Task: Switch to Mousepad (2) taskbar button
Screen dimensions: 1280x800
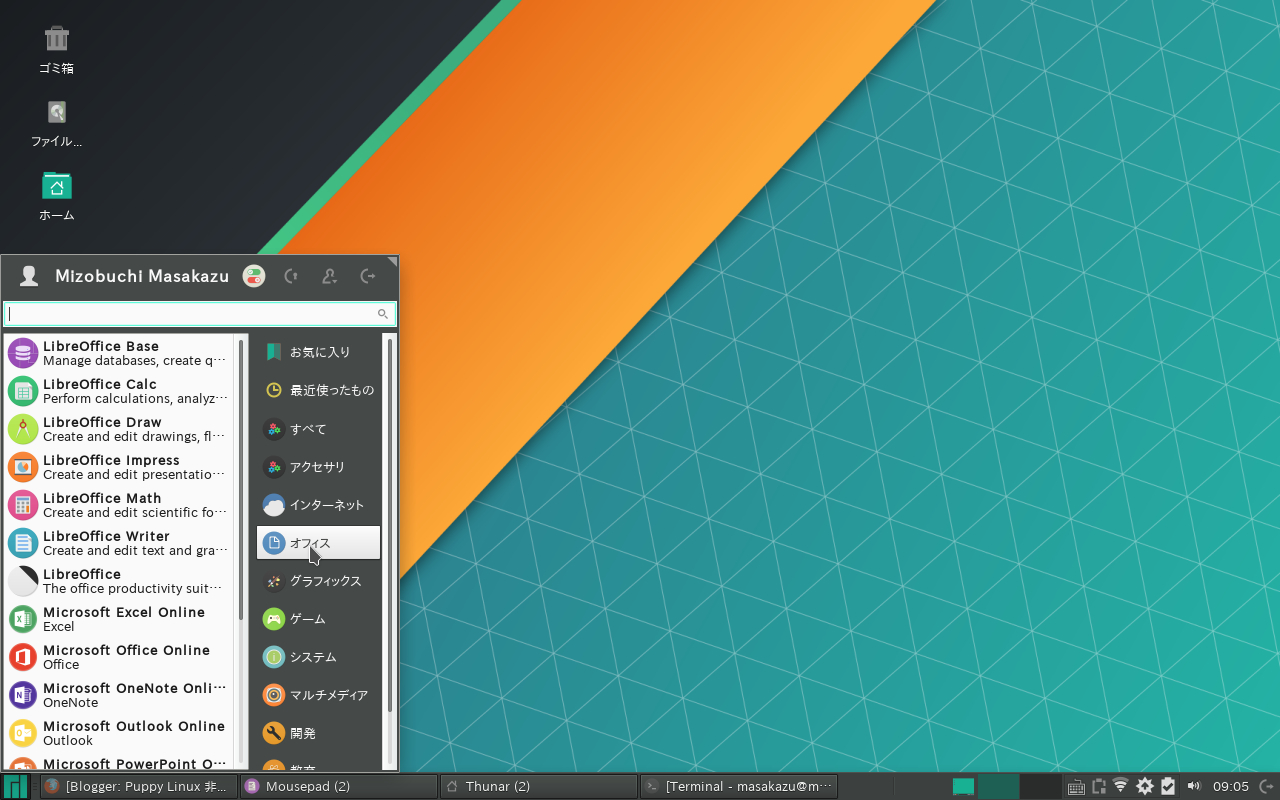Action: [339, 786]
